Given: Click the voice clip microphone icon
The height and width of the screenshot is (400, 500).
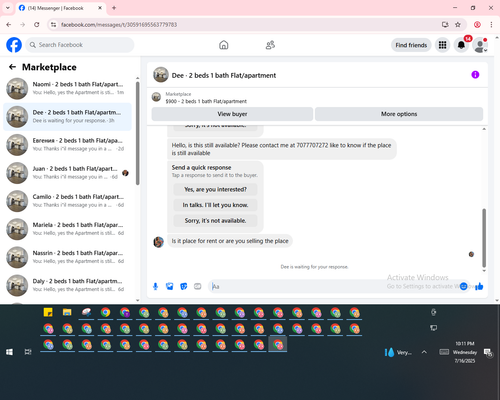Looking at the screenshot, I should click(x=155, y=286).
